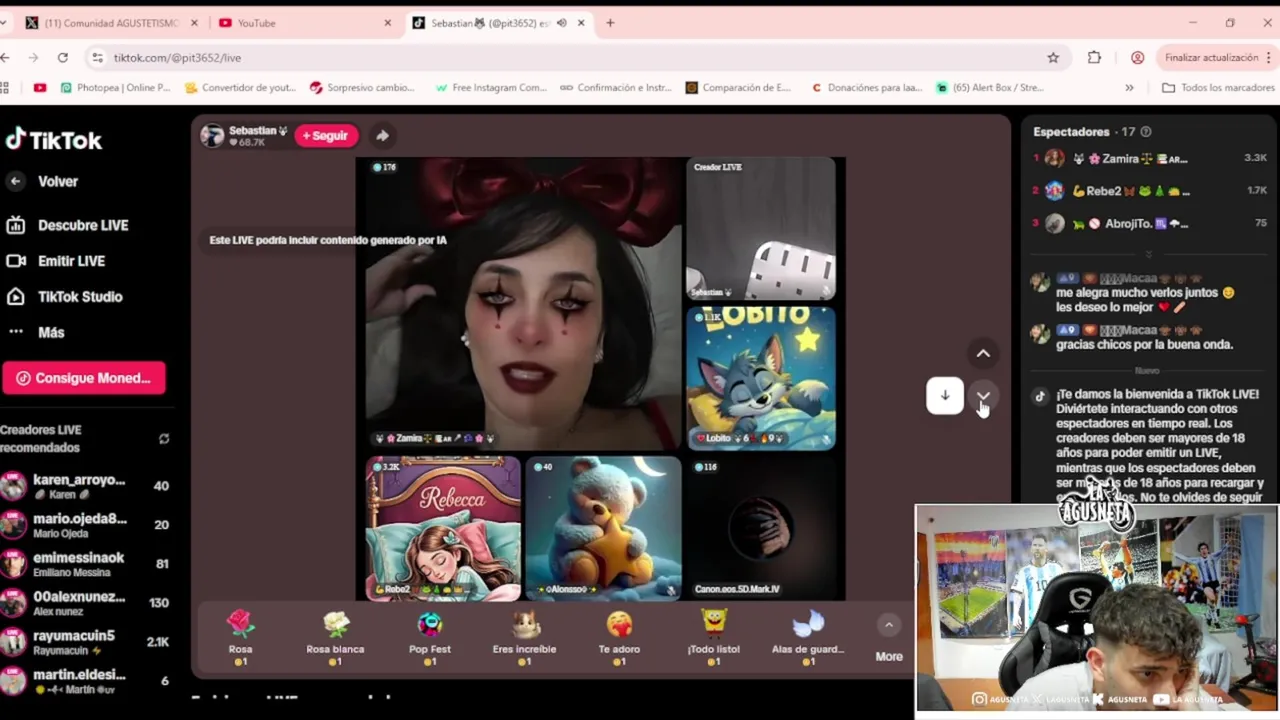Open Convertidor de yout... bookmark
Image resolution: width=1280 pixels, height=720 pixels.
click(x=240, y=88)
